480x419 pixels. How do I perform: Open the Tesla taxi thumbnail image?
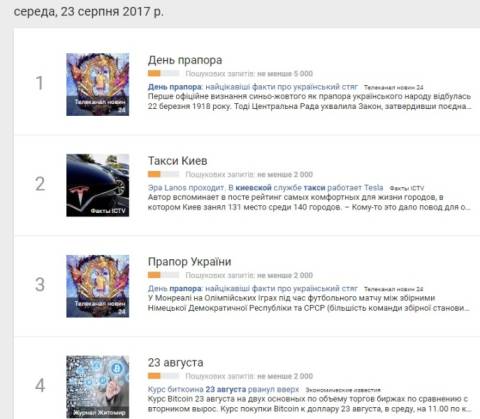click(x=98, y=185)
